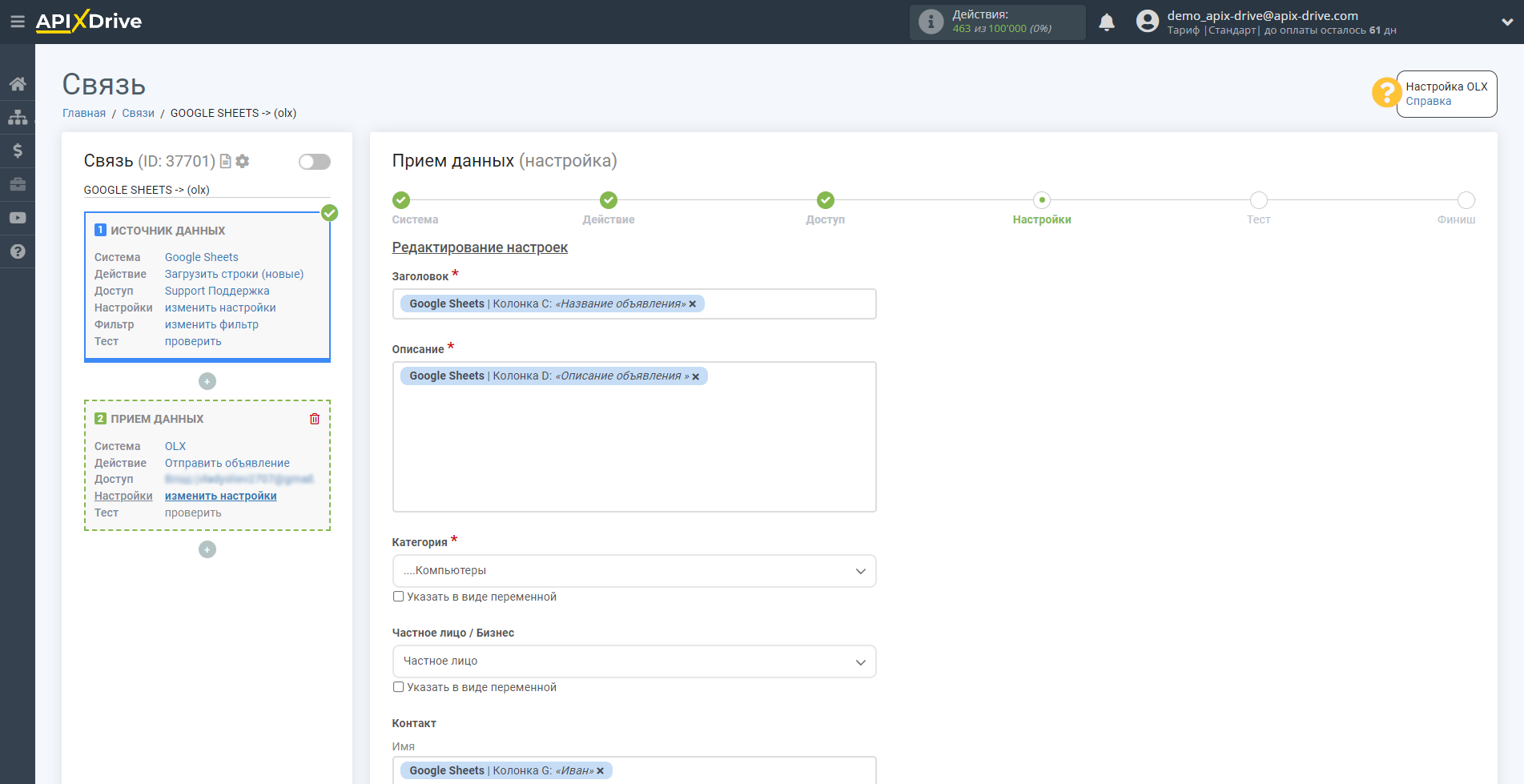Add a step below Прием данных

pyautogui.click(x=207, y=549)
